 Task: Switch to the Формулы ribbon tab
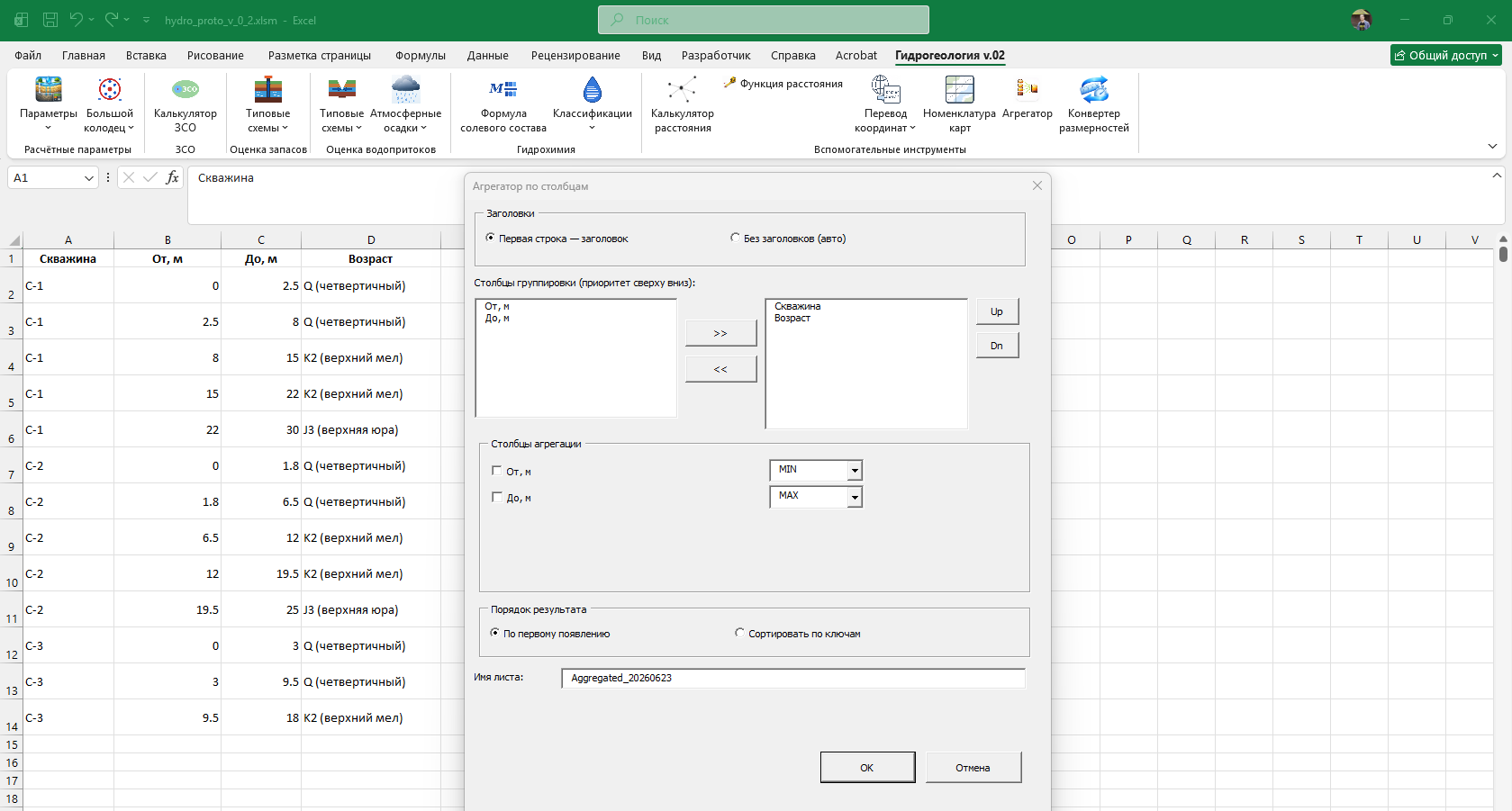pos(421,55)
